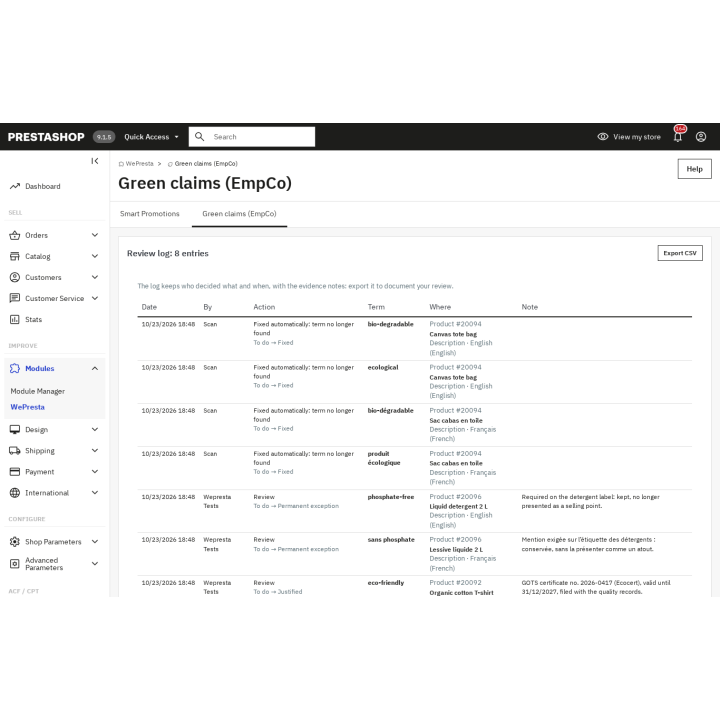Open Product #20092 link in eco-friendly row
This screenshot has height=720, width=720.
(456, 583)
